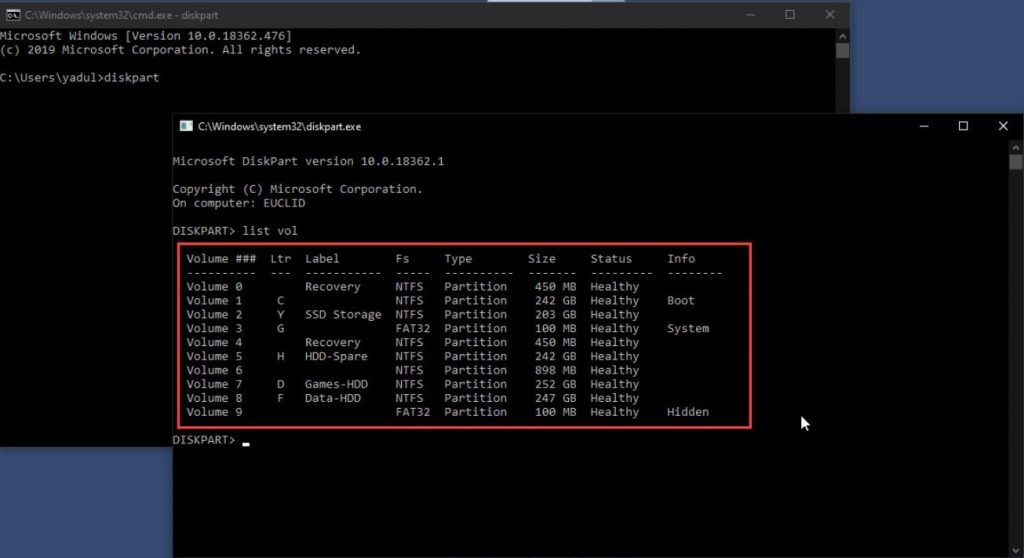Click scrollbar thumb in diskpart.exe window
1024x558 pixels.
point(1016,162)
